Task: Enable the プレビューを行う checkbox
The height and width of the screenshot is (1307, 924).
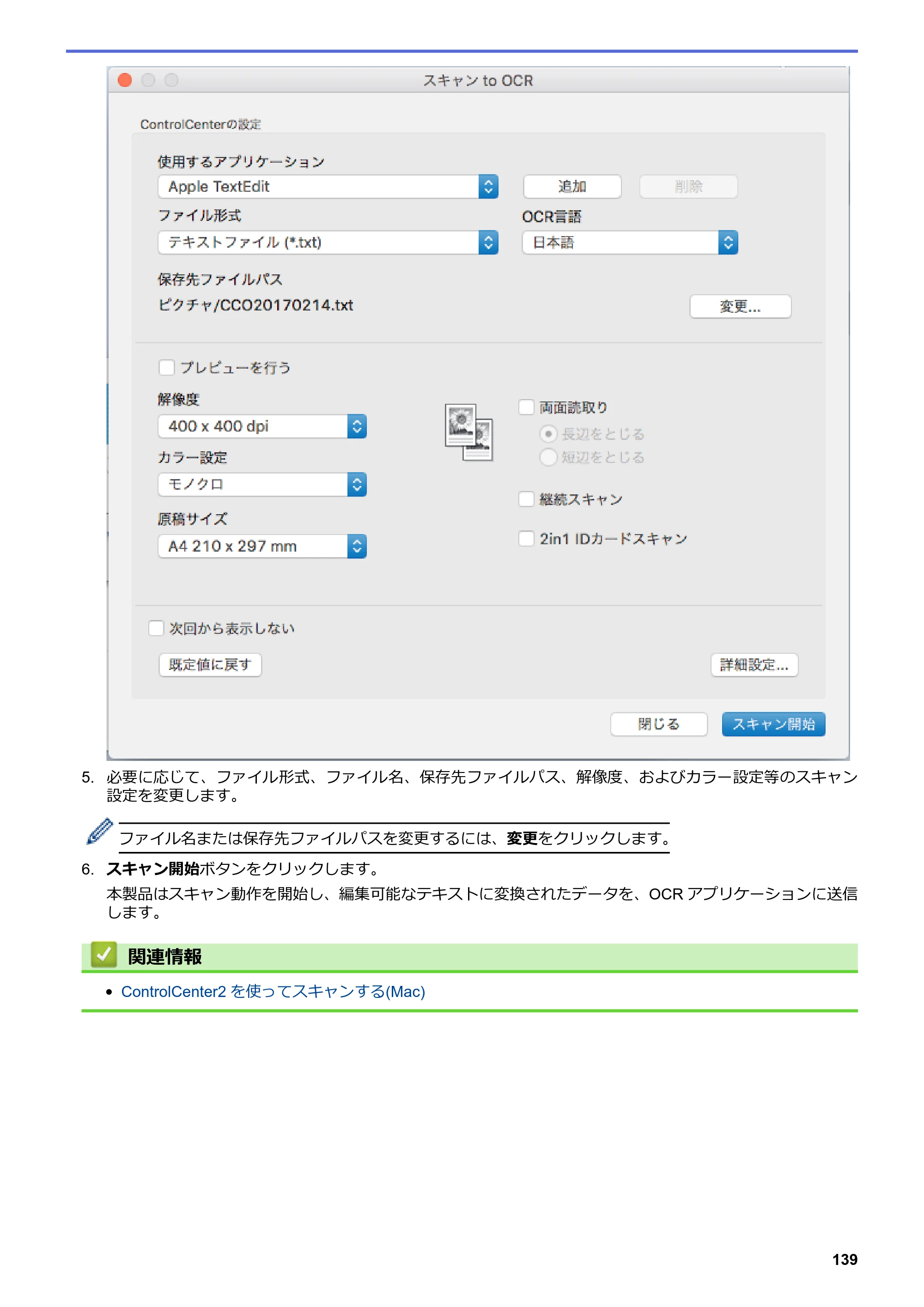Action: (x=166, y=368)
